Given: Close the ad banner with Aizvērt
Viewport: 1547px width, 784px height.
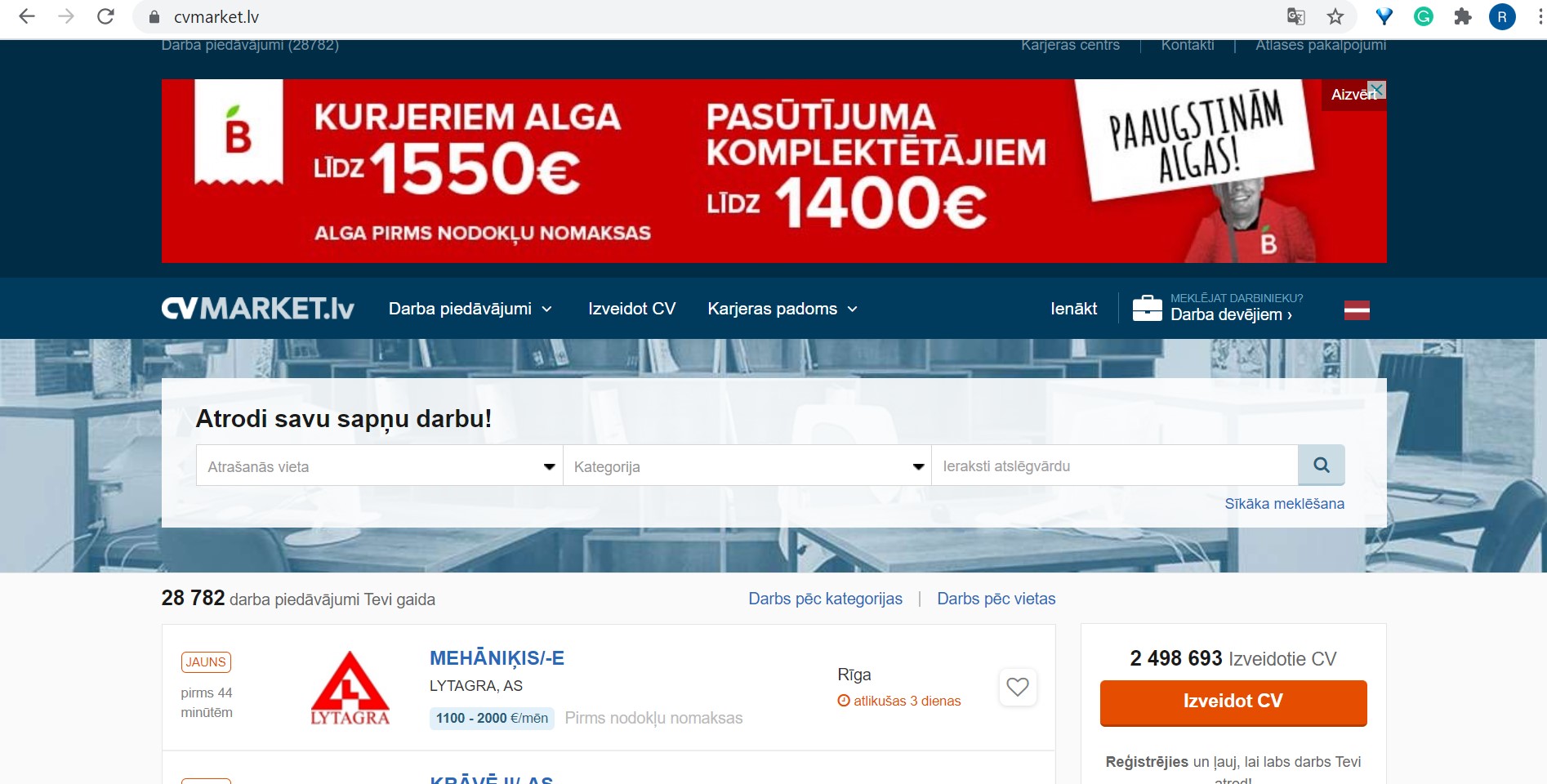Looking at the screenshot, I should pos(1353,95).
